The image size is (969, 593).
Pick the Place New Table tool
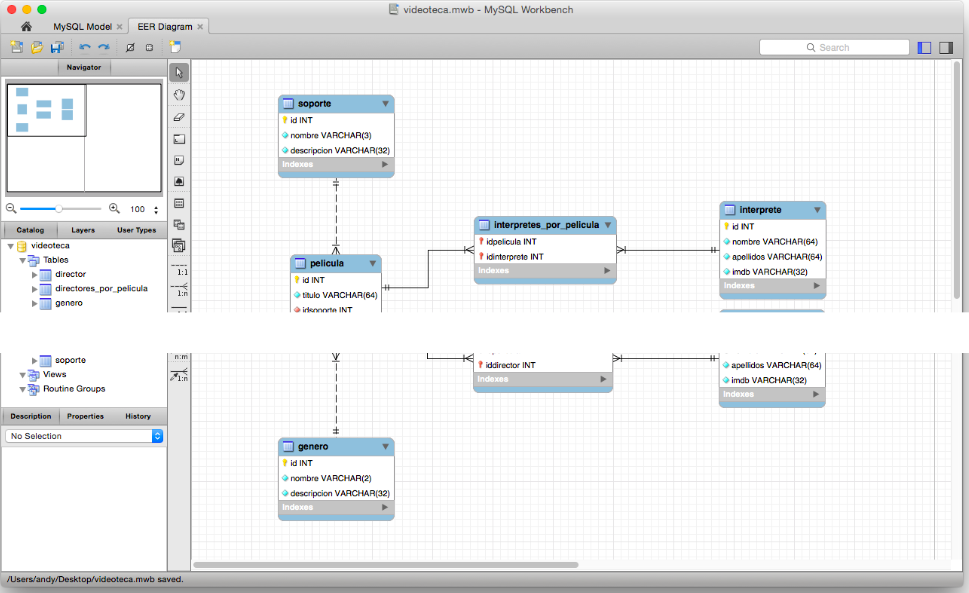179,203
